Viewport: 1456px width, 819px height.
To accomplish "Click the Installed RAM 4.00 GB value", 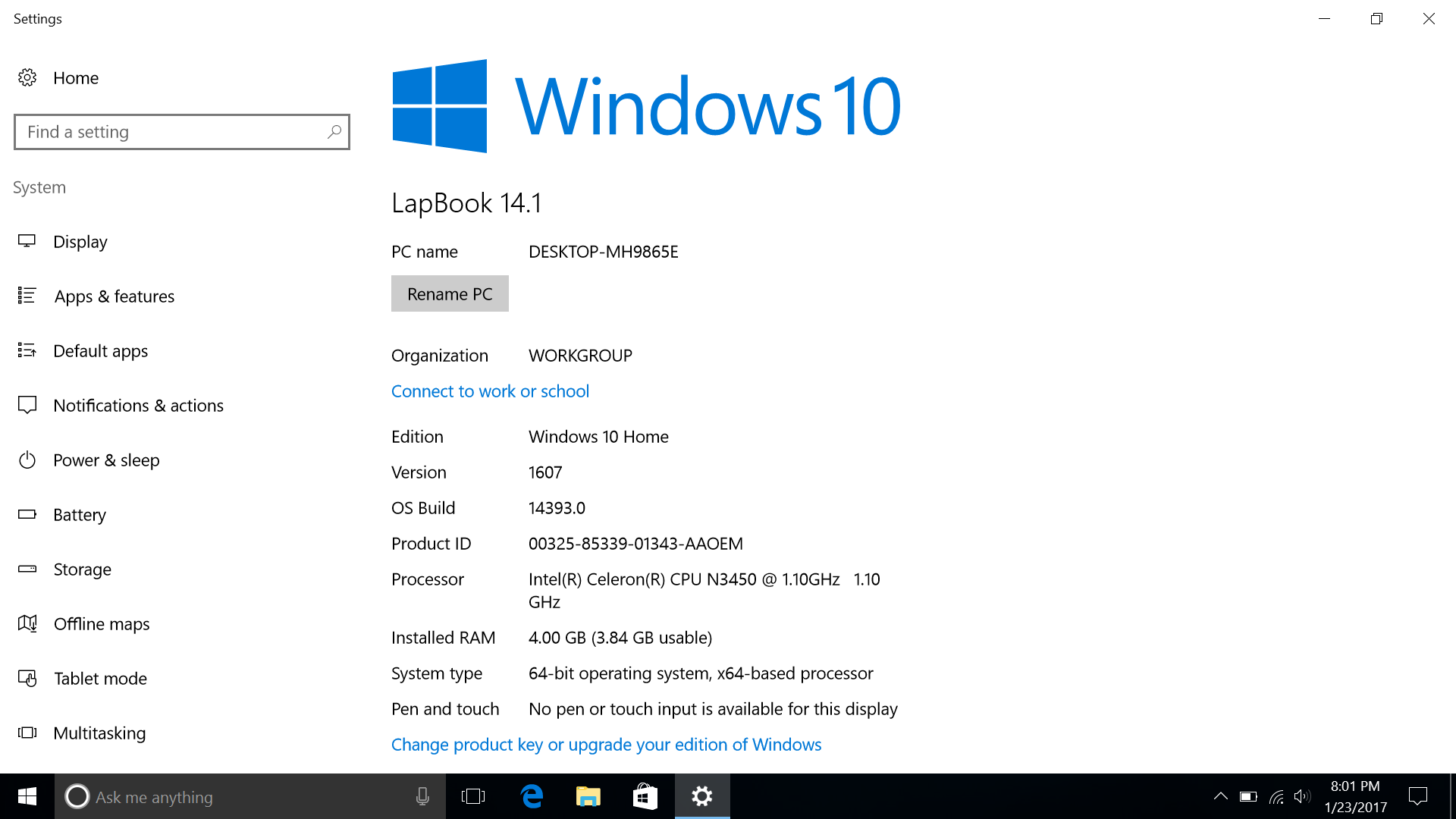I will 620,638.
